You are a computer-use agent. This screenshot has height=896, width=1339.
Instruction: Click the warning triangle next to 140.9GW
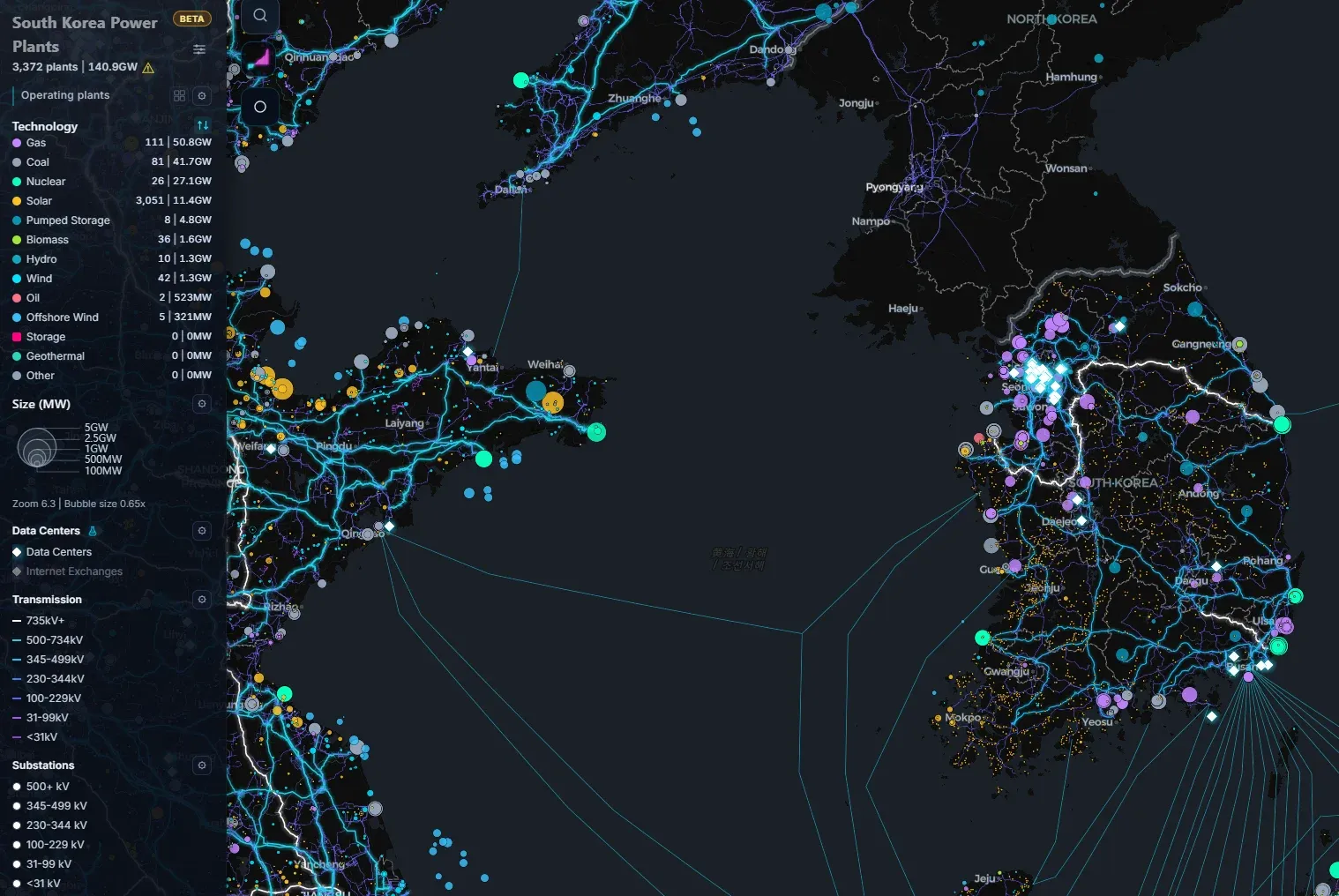148,68
